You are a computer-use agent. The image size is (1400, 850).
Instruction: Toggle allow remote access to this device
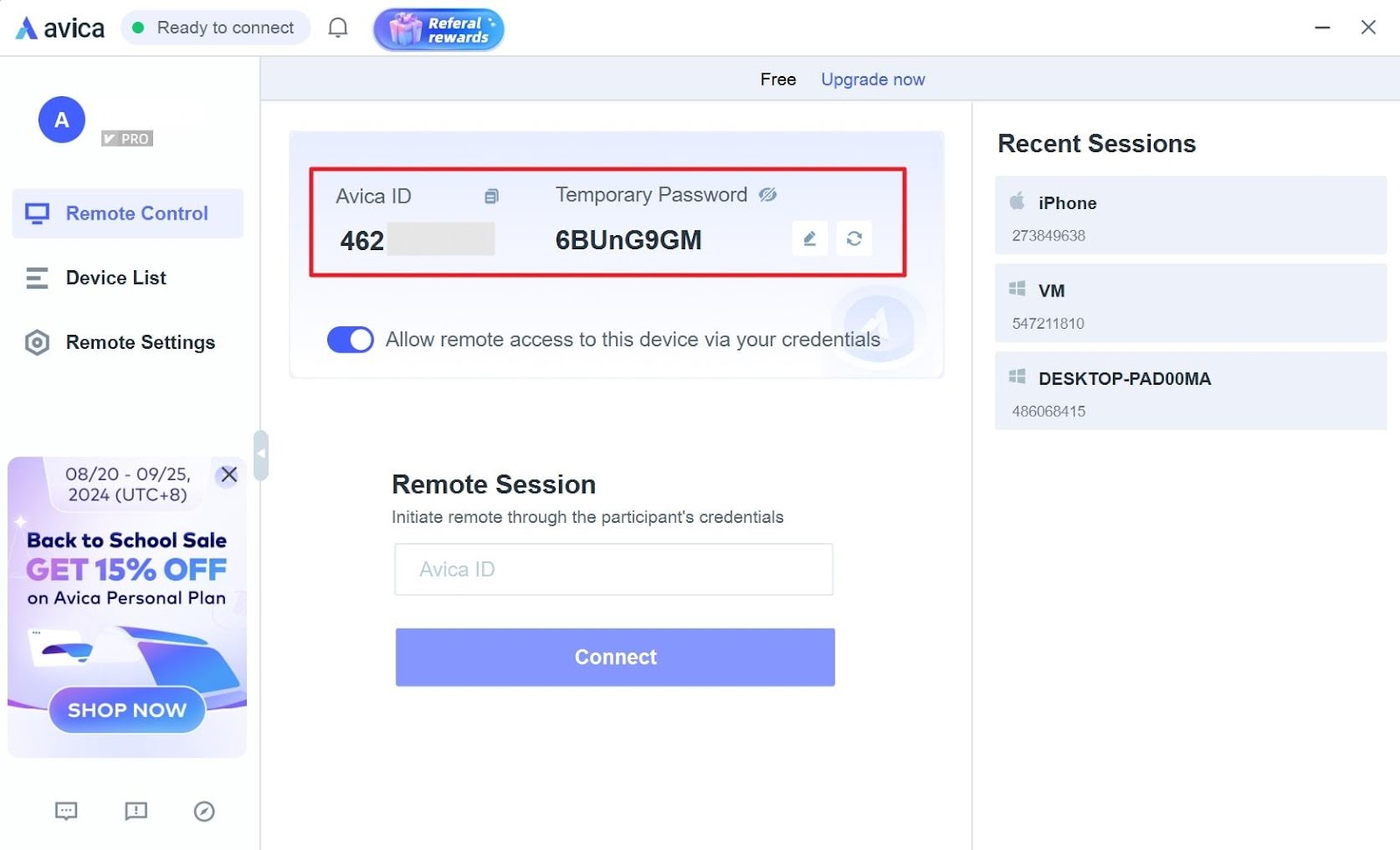coord(350,339)
